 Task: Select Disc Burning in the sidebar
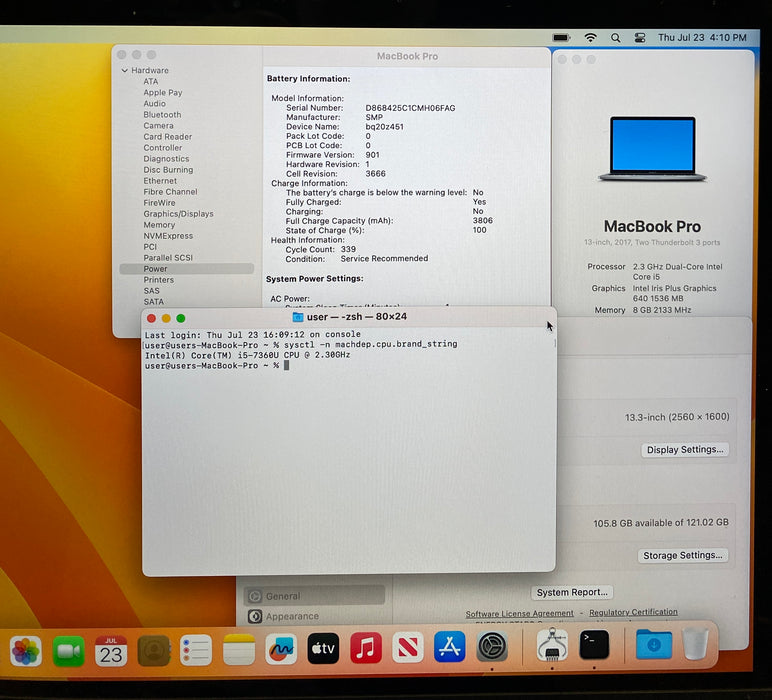tap(168, 170)
